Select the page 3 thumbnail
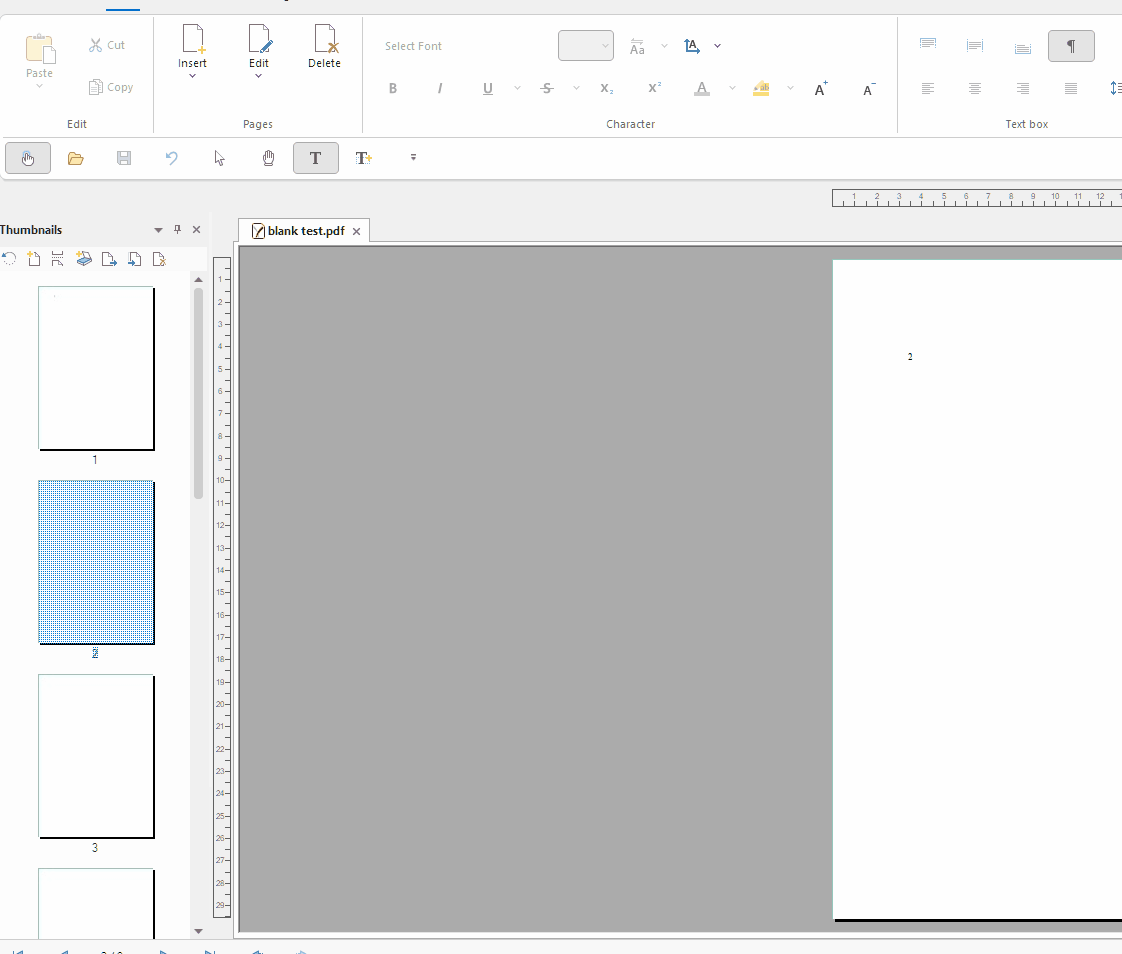The height and width of the screenshot is (954, 1122). click(96, 756)
